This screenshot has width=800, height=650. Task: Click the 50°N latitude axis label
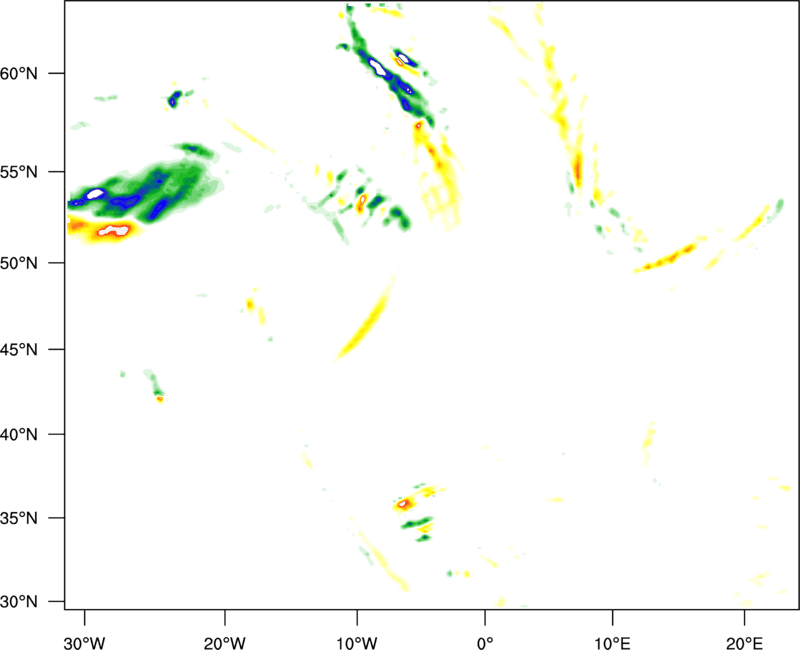click(x=19, y=263)
